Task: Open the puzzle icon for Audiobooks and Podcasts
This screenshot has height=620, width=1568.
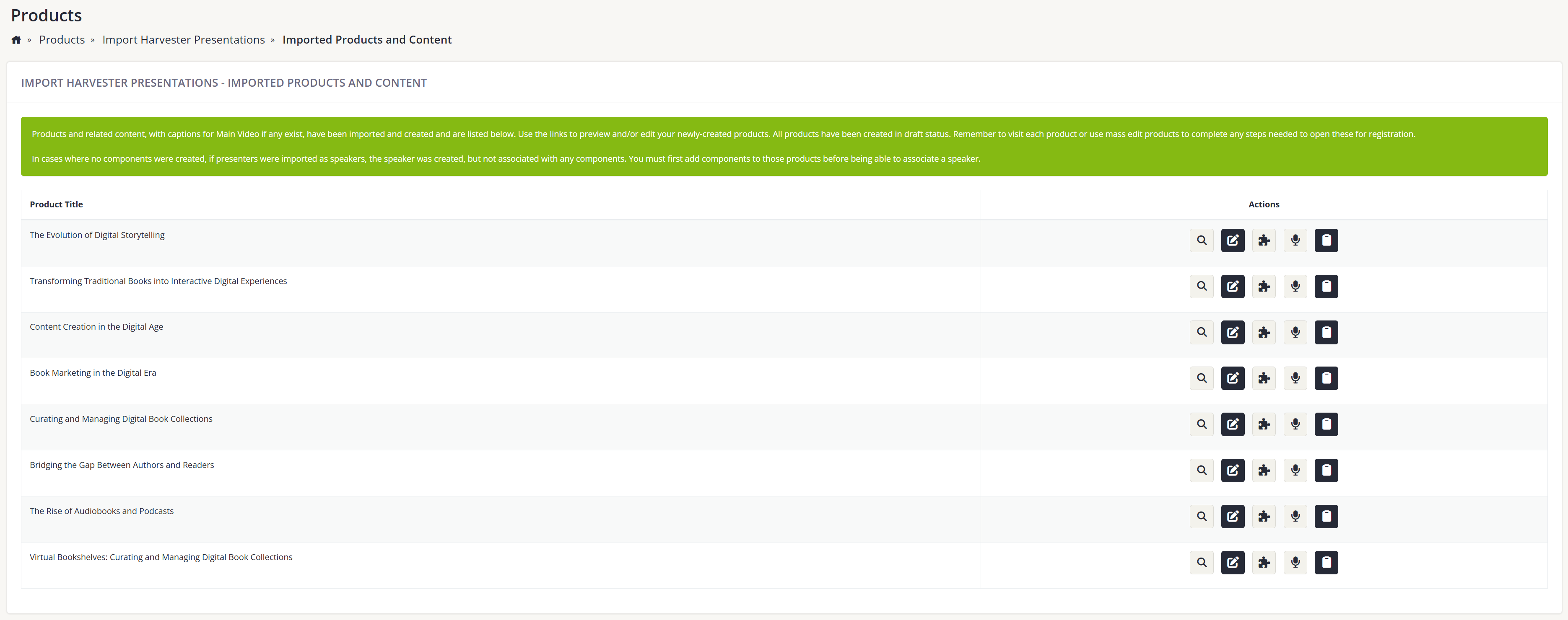Action: (1264, 517)
